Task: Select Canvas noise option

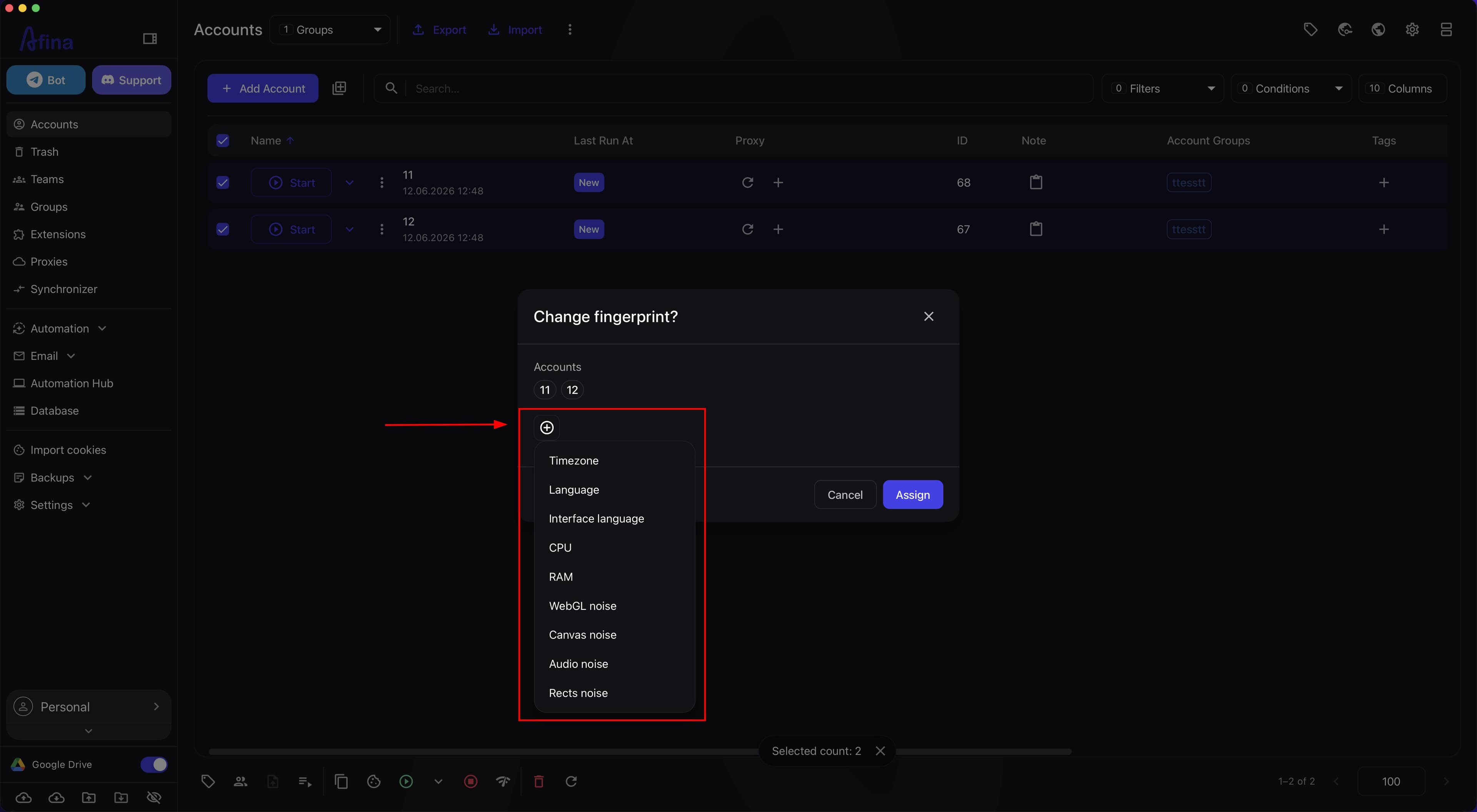Action: click(x=615, y=634)
